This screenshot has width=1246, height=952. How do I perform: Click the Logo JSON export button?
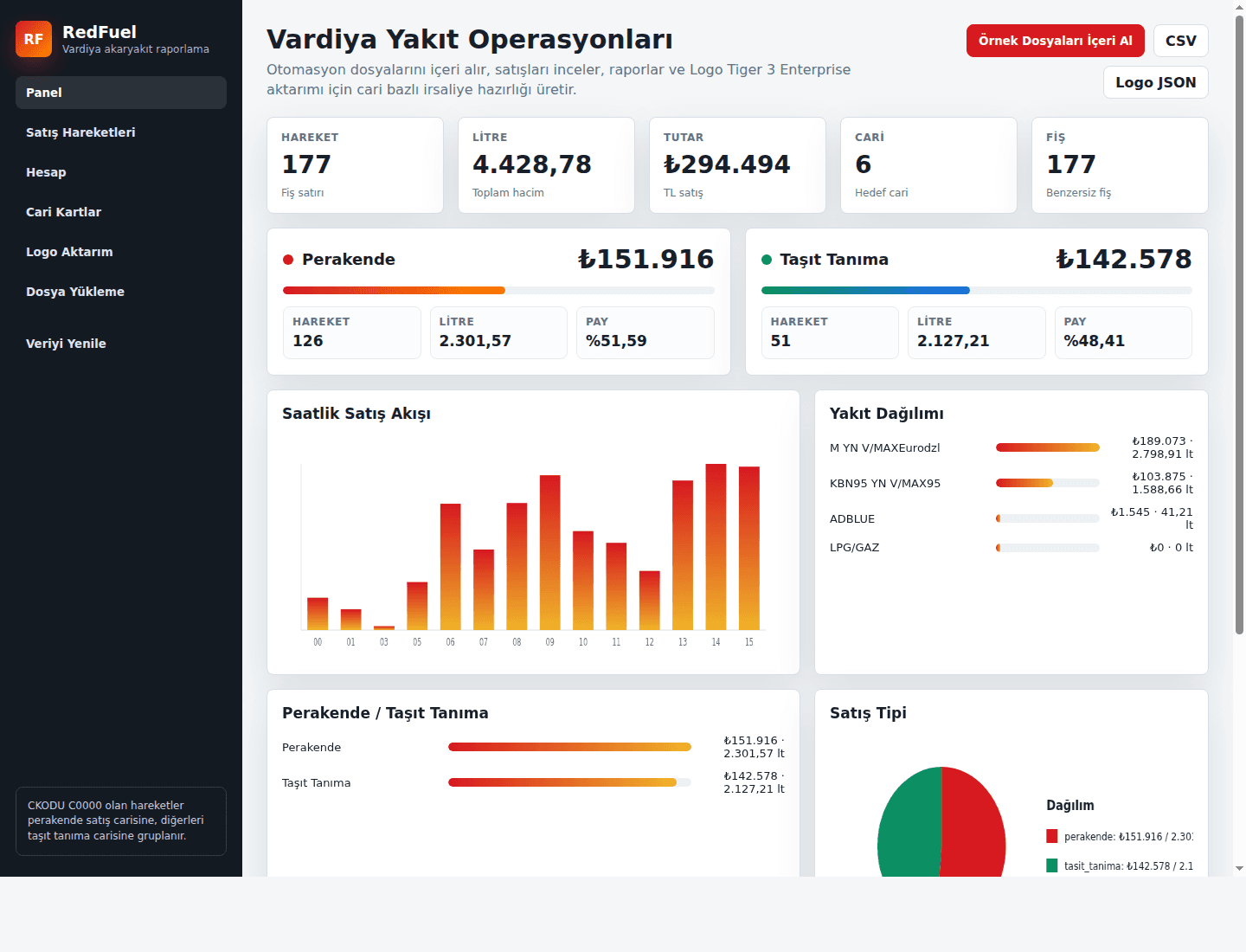point(1156,82)
